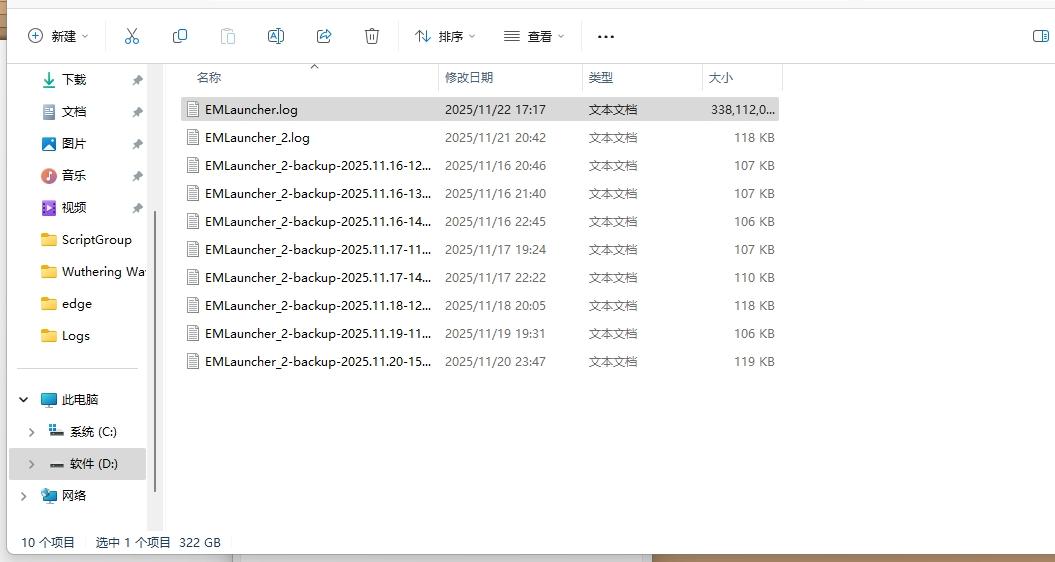Viewport: 1055px width, 562px height.
Task: Click the Delete trash can icon
Action: (x=372, y=36)
